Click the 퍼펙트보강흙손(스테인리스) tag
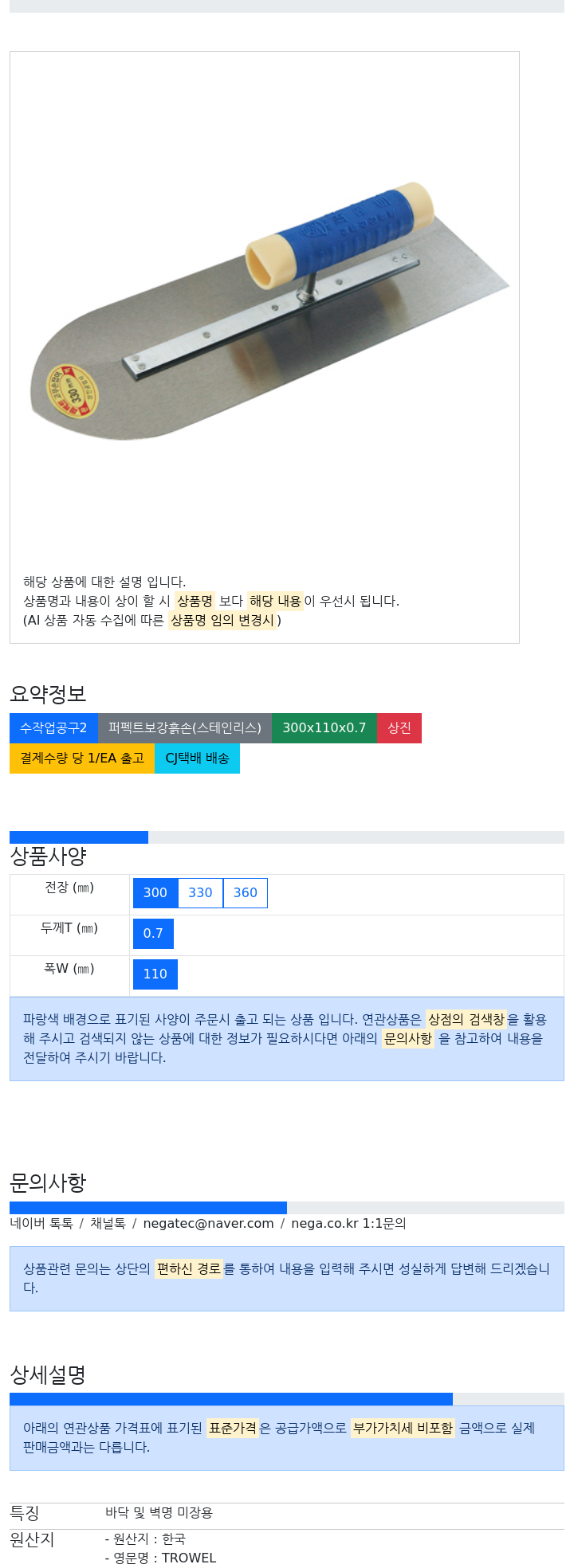This screenshot has height=1568, width=574. 185,728
